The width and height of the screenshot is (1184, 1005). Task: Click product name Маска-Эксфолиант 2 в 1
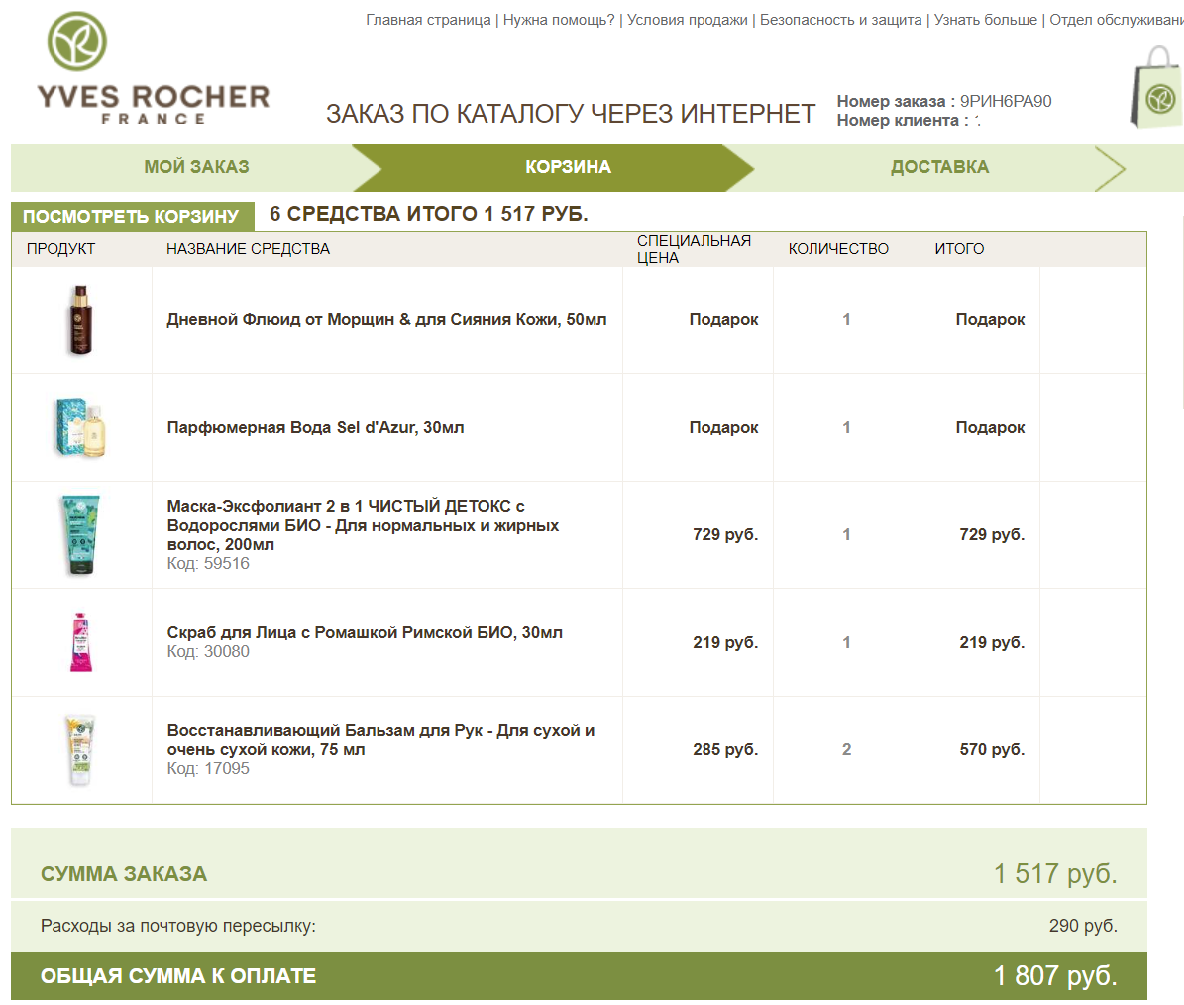362,525
